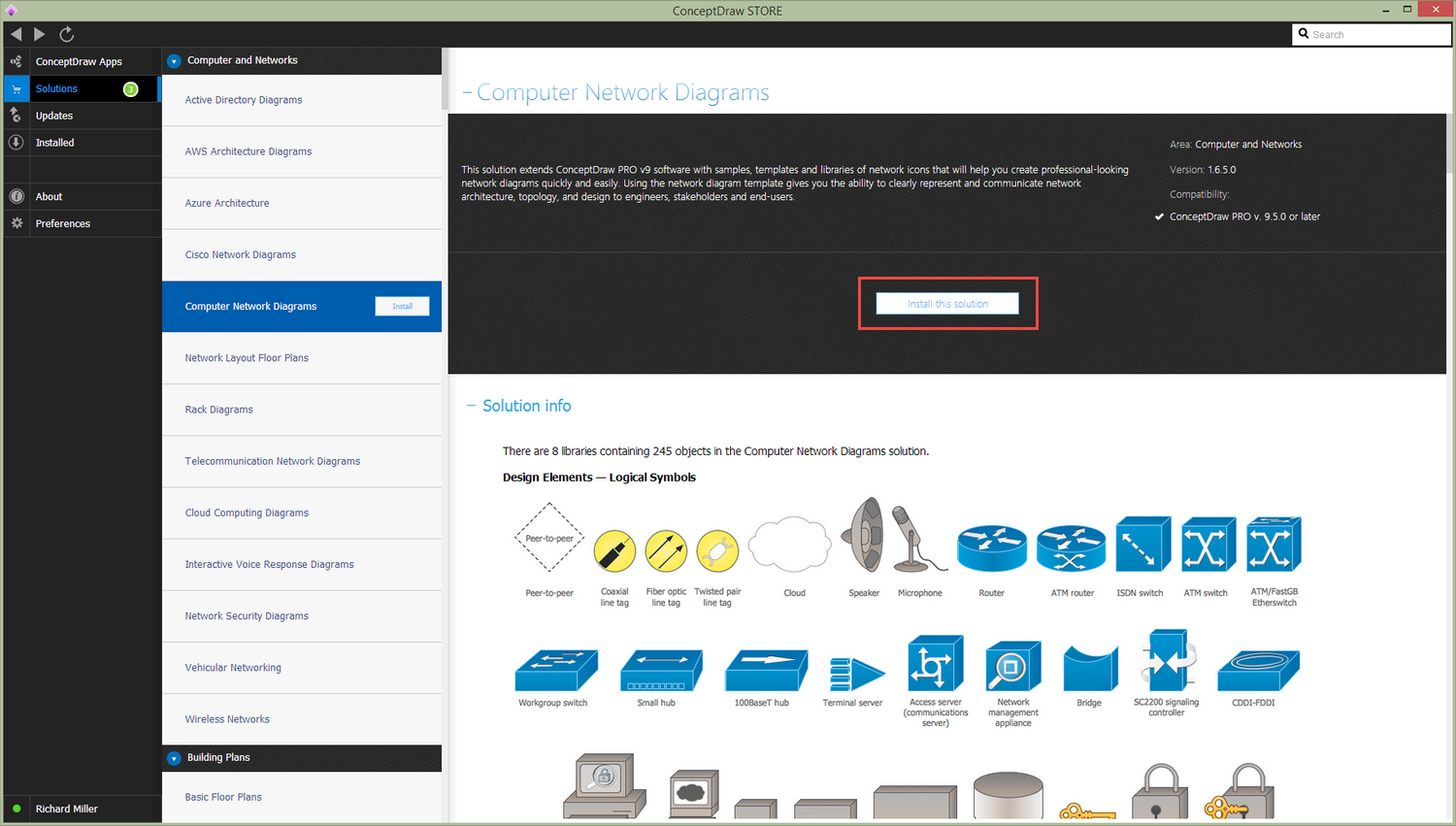Click the solutions list scrollbar

[445, 80]
